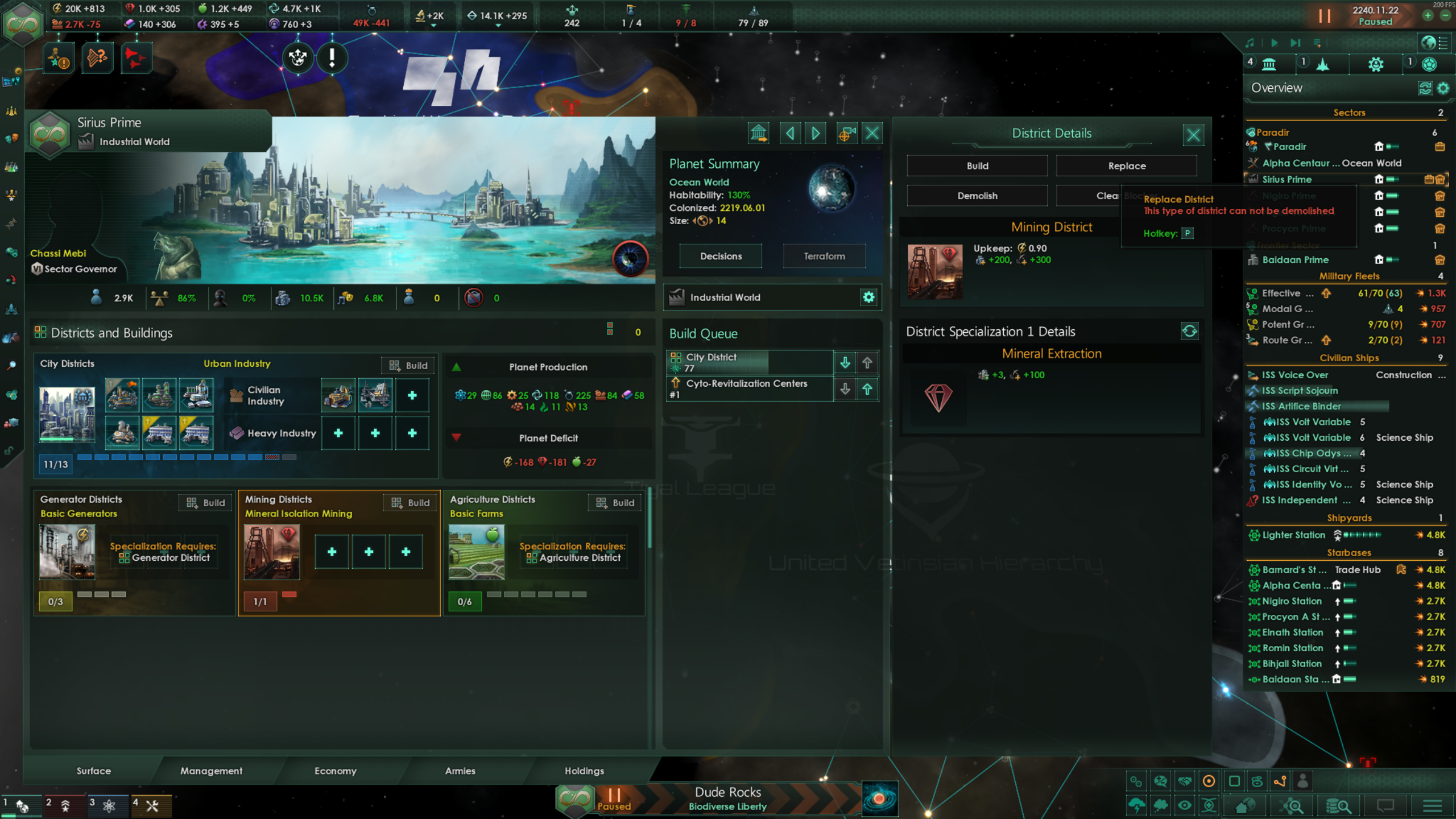This screenshot has width=1456, height=819.
Task: Move Cyto-Revitalization Centers up in queue
Action: click(x=867, y=389)
